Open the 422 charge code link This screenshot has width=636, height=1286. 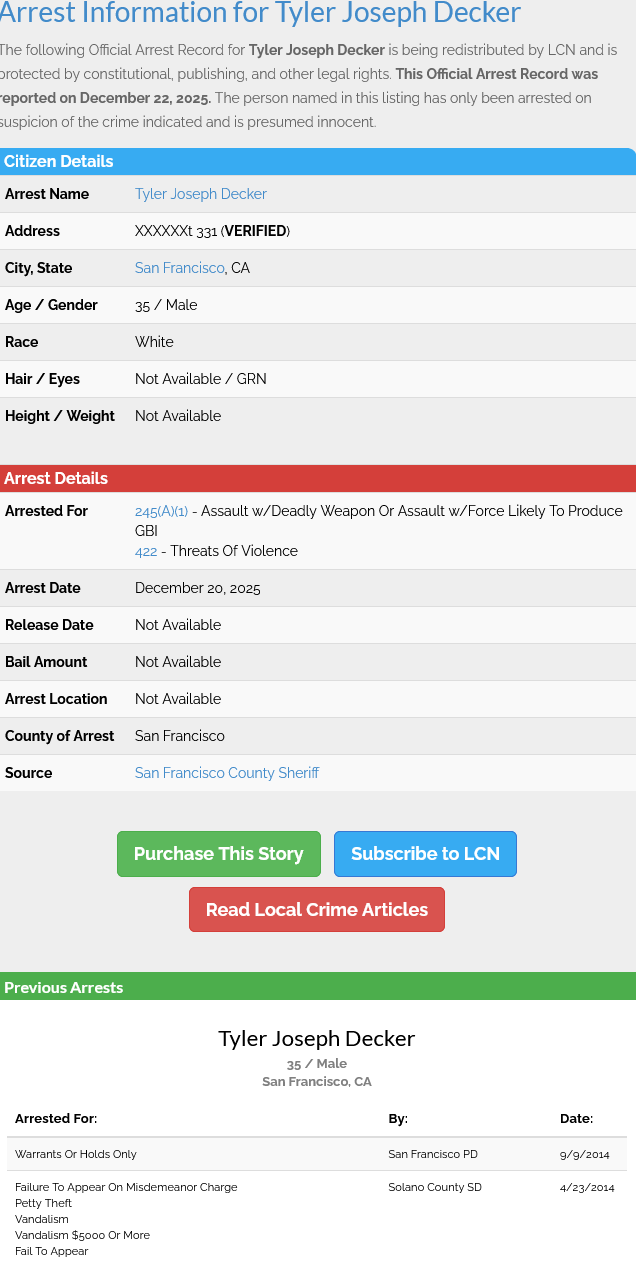(x=146, y=551)
